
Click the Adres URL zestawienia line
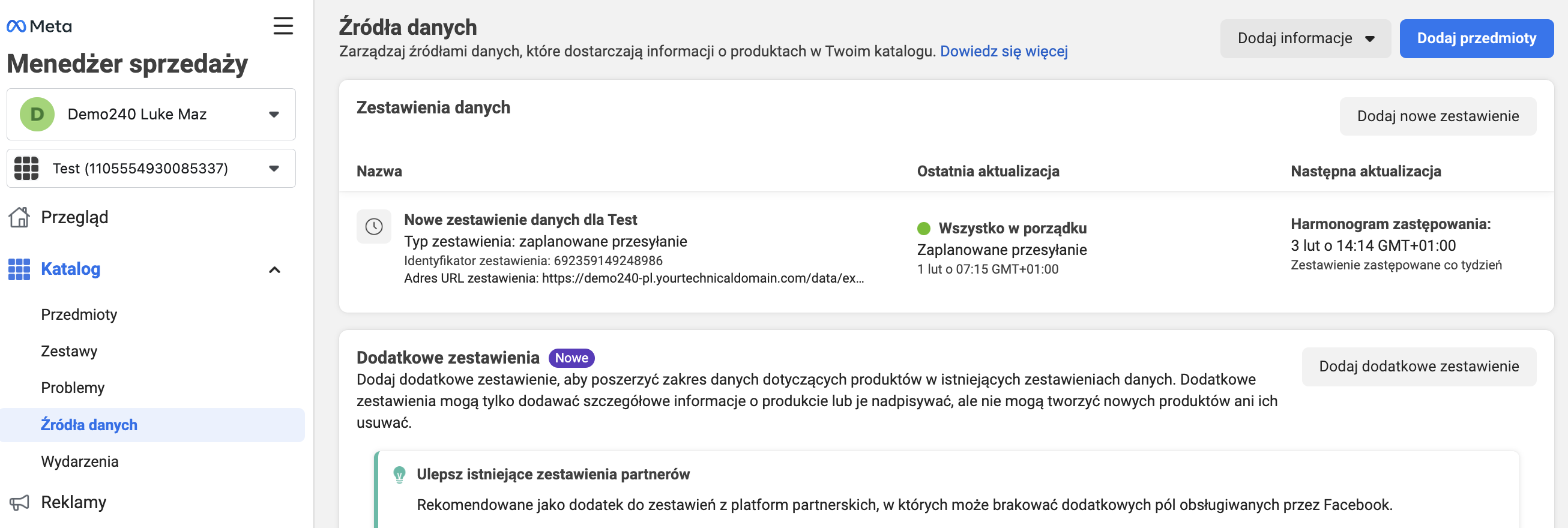click(x=634, y=278)
